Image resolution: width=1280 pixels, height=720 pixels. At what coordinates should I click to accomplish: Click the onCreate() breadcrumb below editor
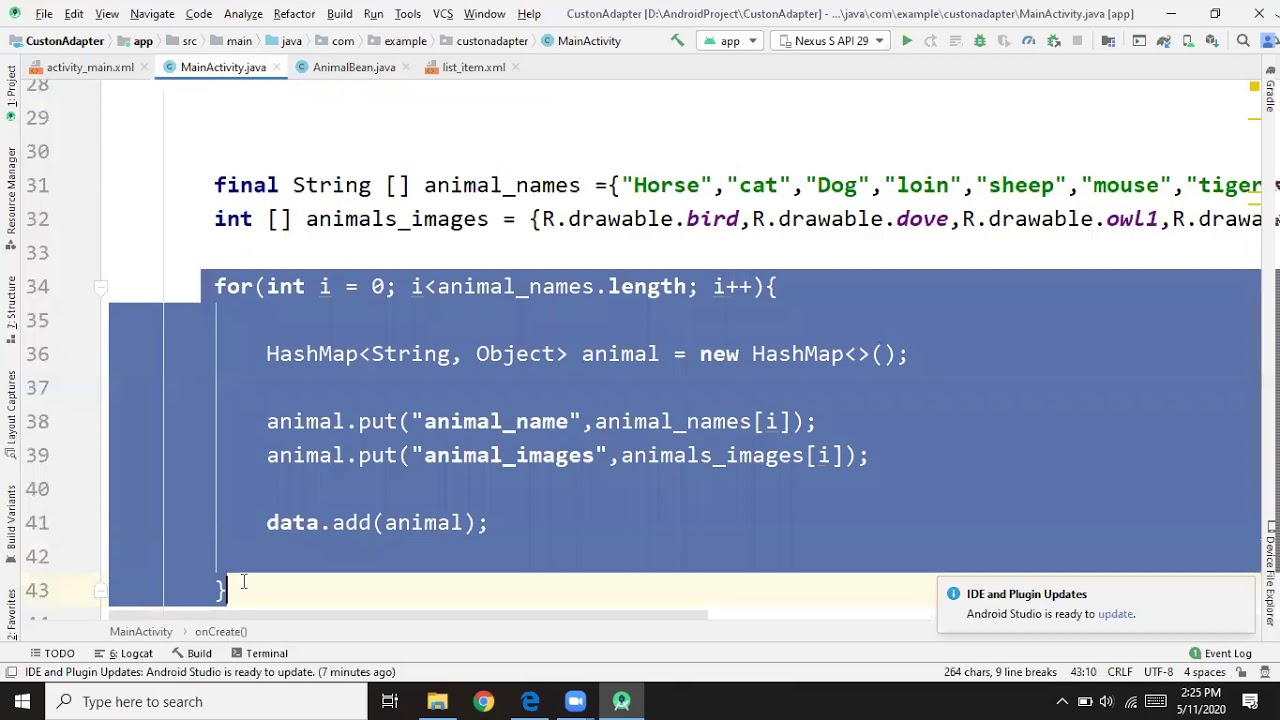(221, 632)
